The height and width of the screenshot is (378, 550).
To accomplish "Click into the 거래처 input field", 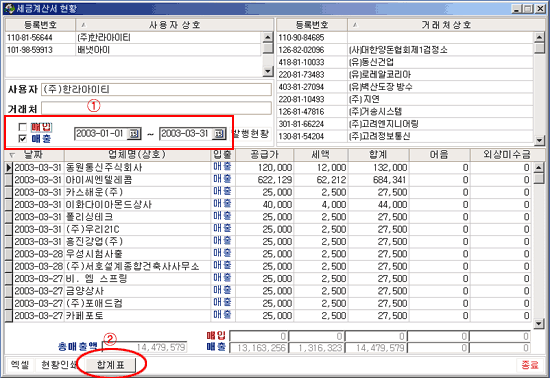I will tap(156, 108).
